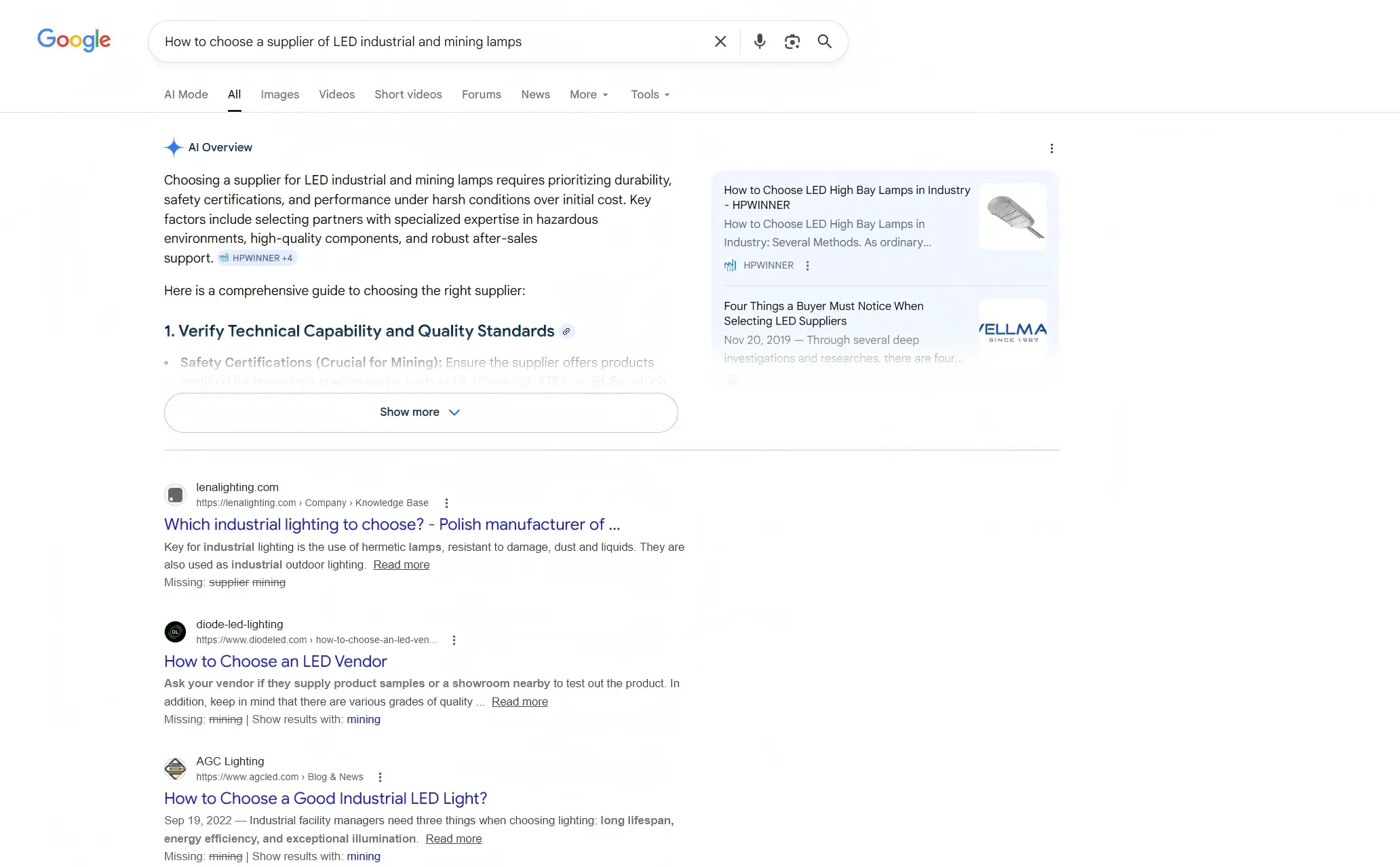Open 'How to Choose an LED Vendor' result

(275, 661)
